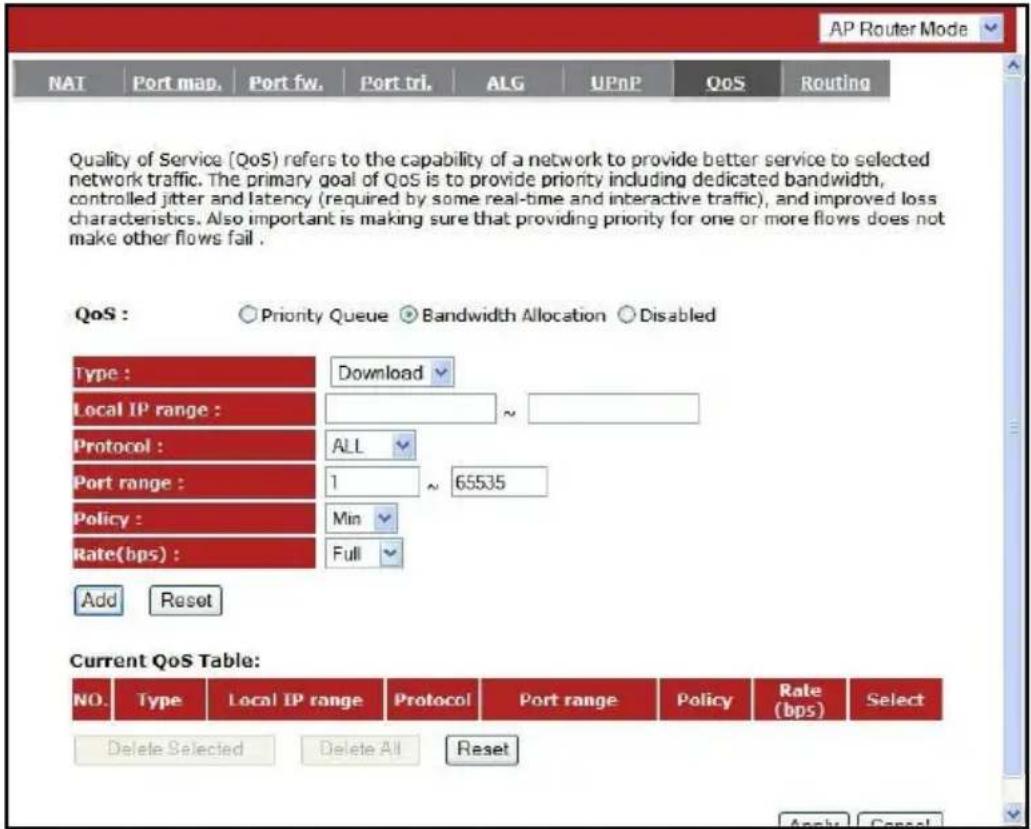Click the Select column header
This screenshot has height=829, width=1031.
click(x=895, y=700)
